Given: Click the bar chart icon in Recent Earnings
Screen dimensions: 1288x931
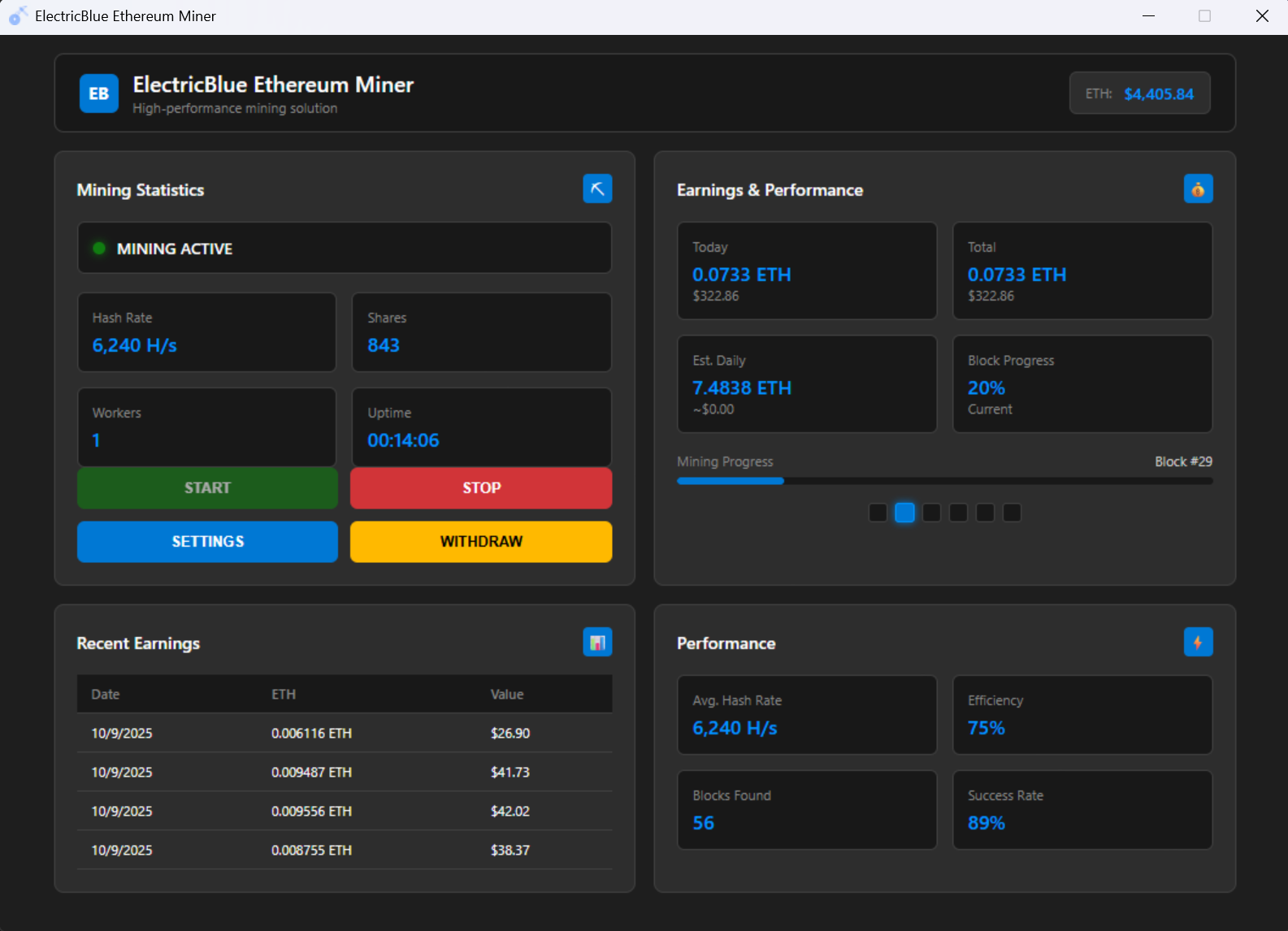Looking at the screenshot, I should 597,643.
